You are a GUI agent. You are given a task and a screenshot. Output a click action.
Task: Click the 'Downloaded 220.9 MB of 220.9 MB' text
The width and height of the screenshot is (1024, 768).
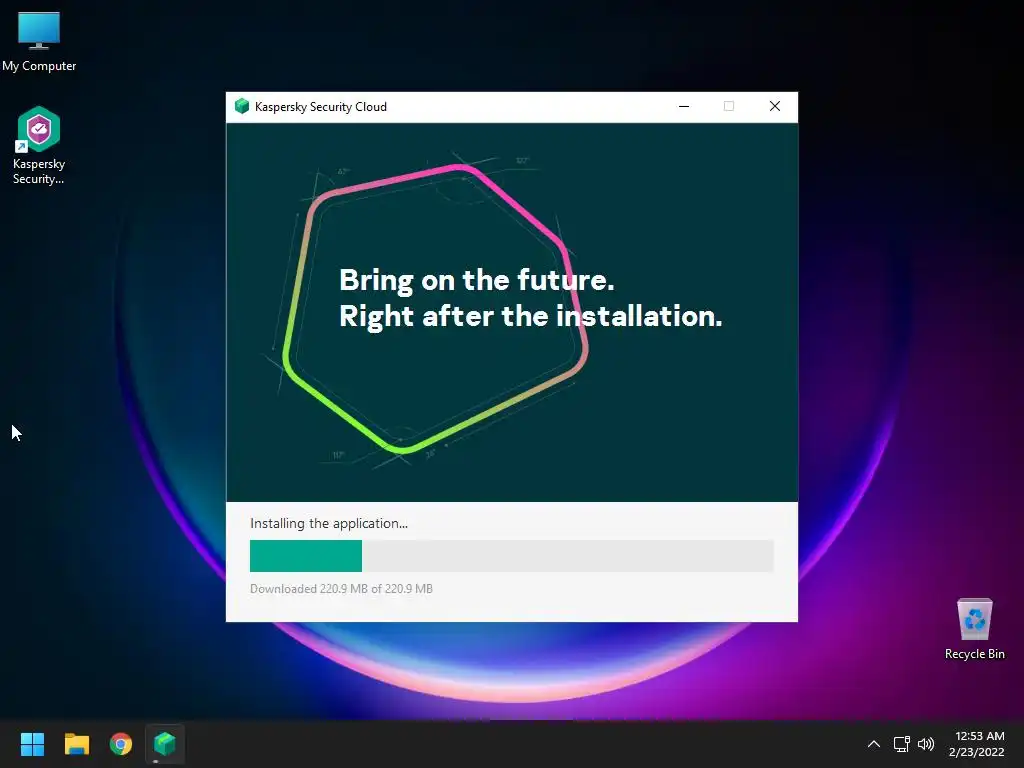(x=341, y=588)
